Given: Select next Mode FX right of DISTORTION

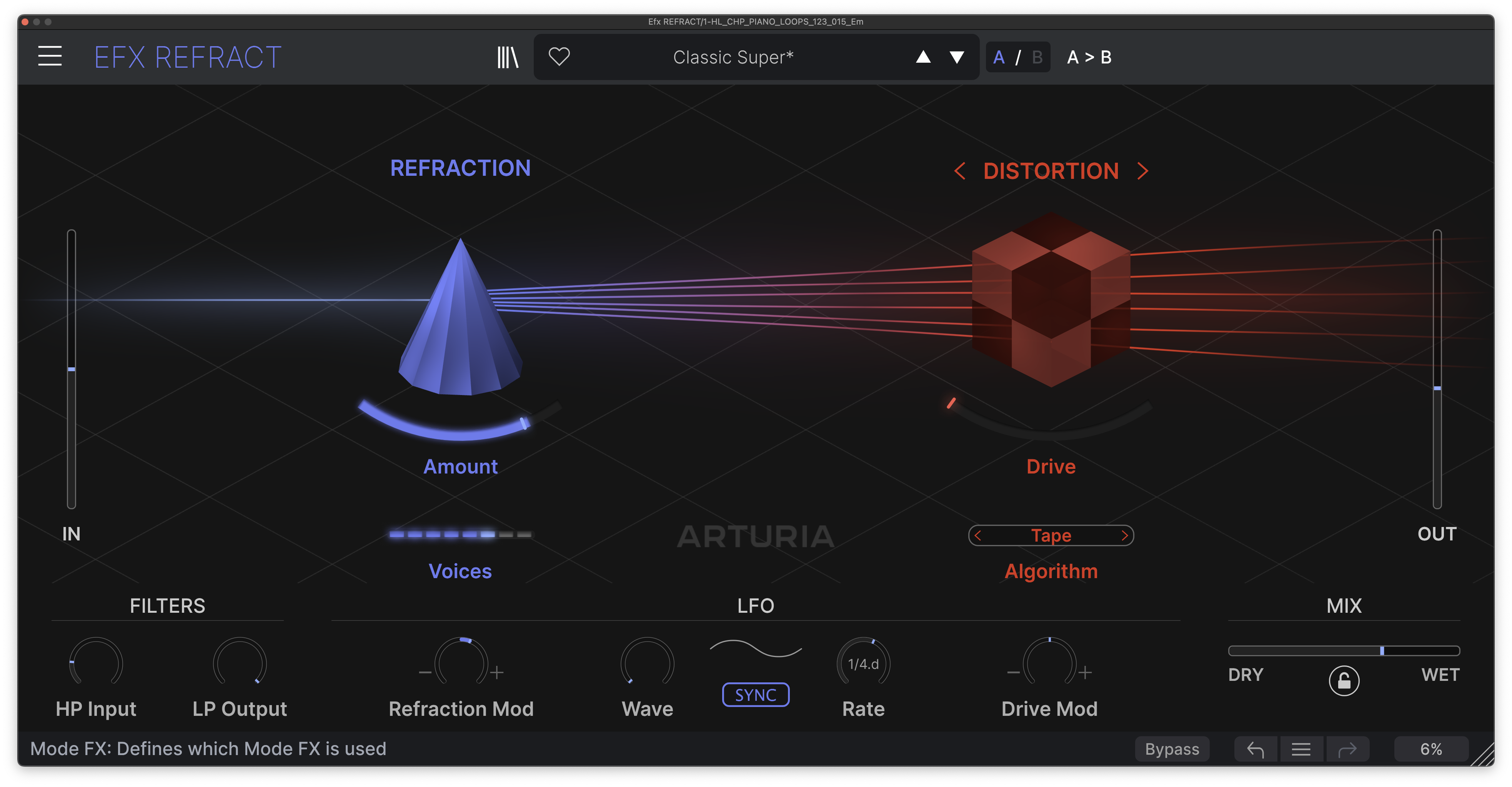Looking at the screenshot, I should tap(1142, 172).
